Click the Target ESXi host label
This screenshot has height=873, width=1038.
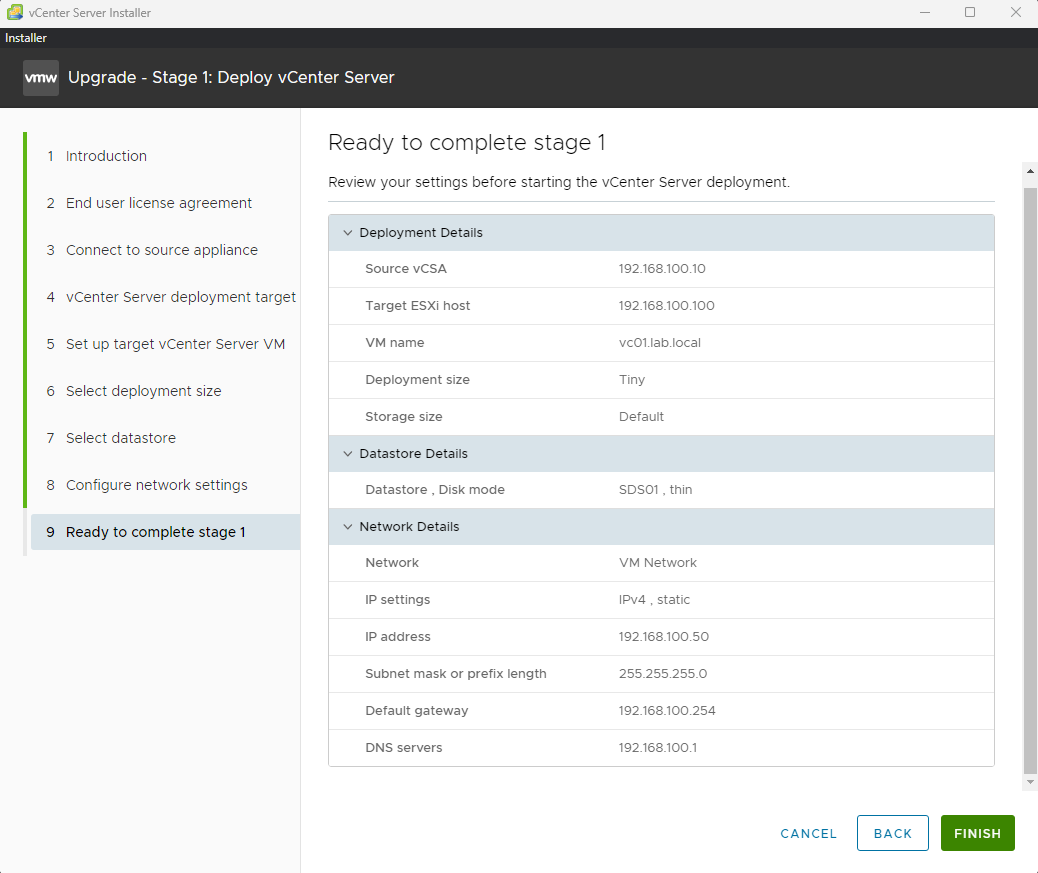click(x=418, y=306)
